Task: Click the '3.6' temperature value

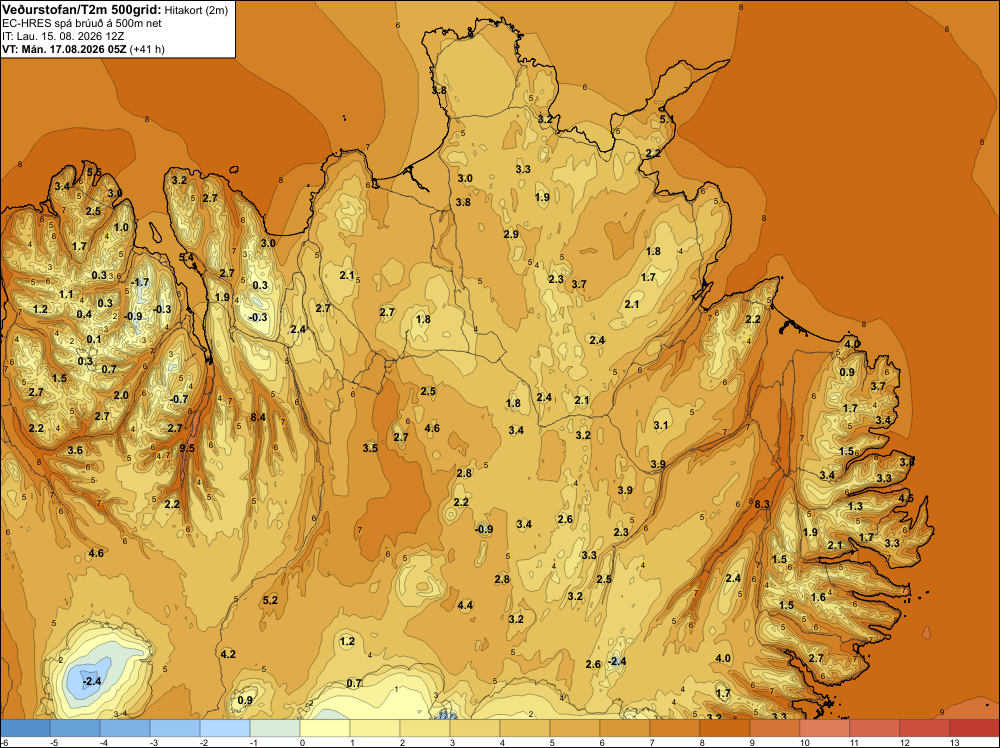Action: tap(75, 450)
